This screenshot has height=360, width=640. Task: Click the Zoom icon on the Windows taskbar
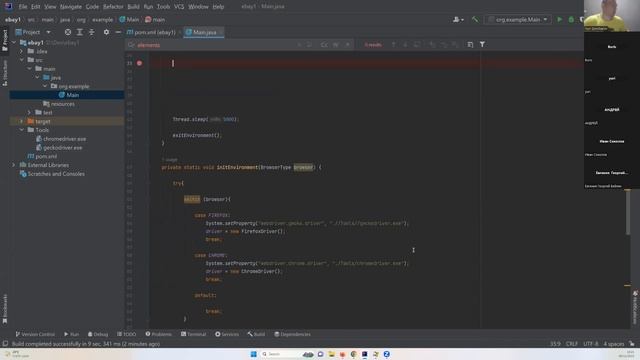(387, 354)
